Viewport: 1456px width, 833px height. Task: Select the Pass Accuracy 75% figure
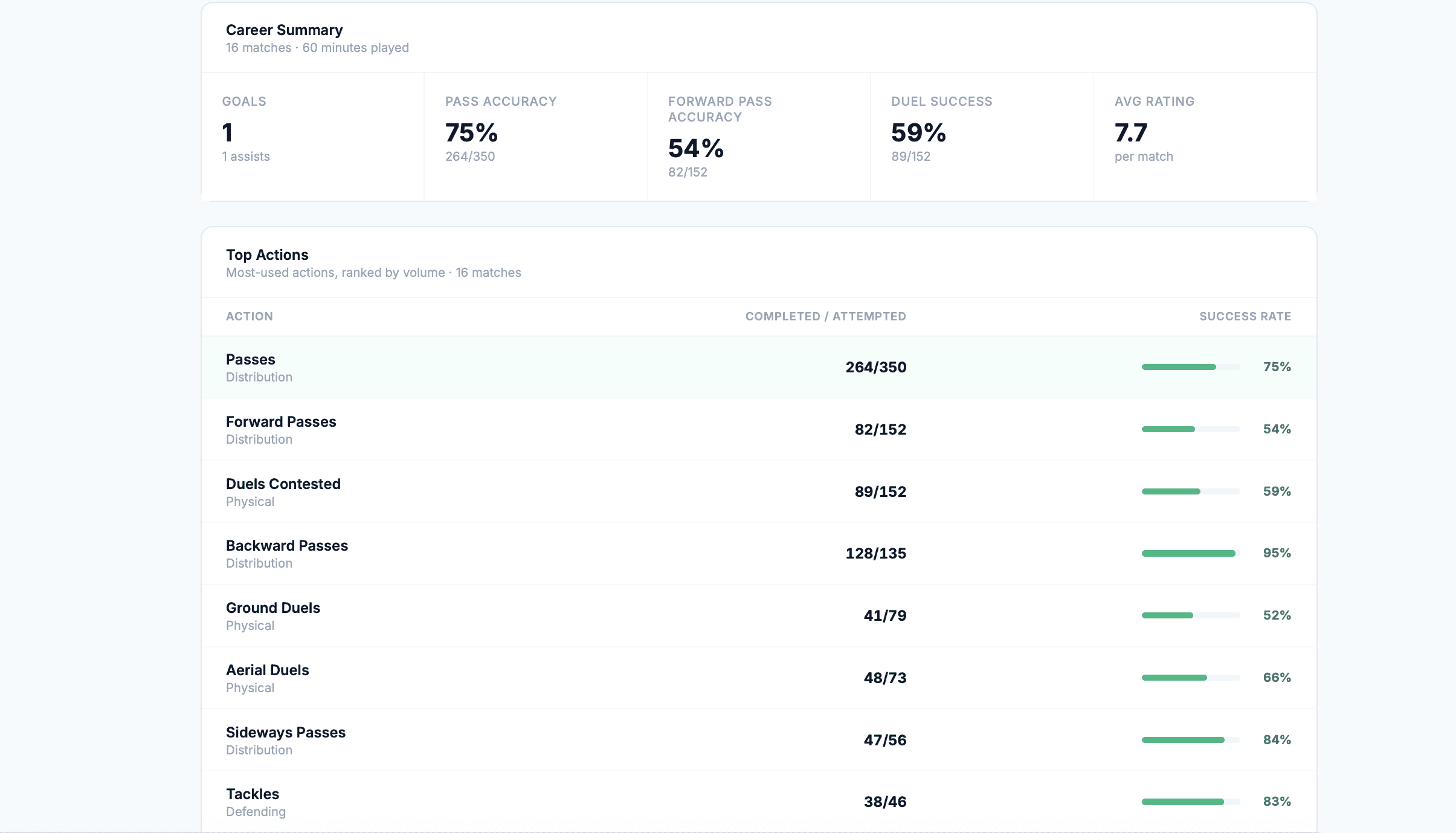coord(471,132)
